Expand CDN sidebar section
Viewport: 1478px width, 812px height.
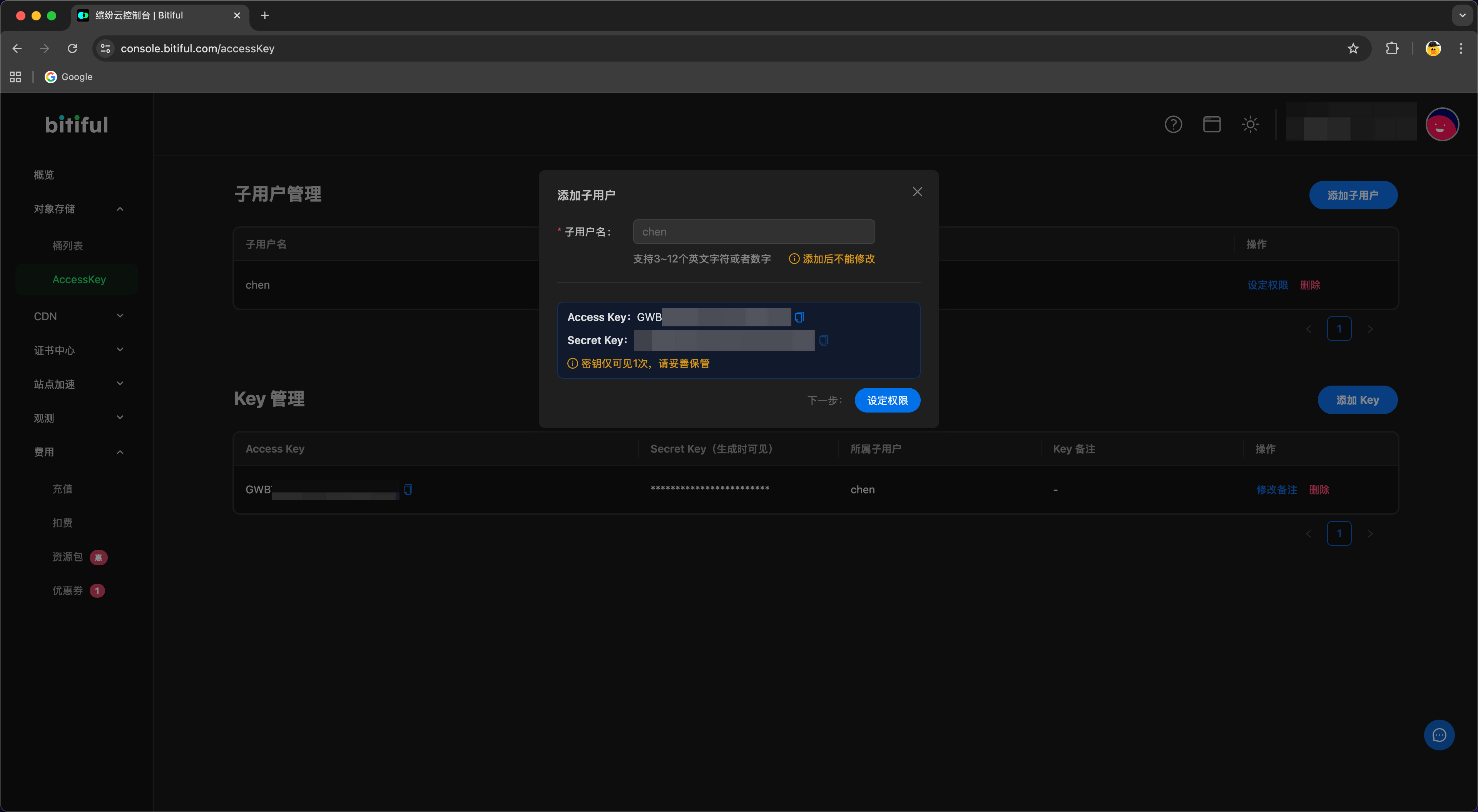click(77, 316)
